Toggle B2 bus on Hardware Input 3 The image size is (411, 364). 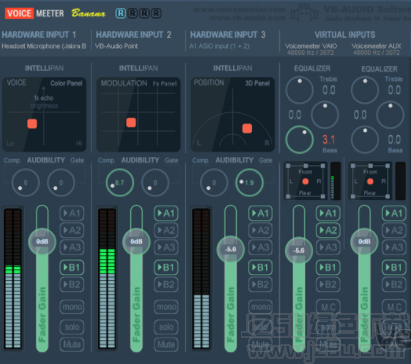coord(260,284)
